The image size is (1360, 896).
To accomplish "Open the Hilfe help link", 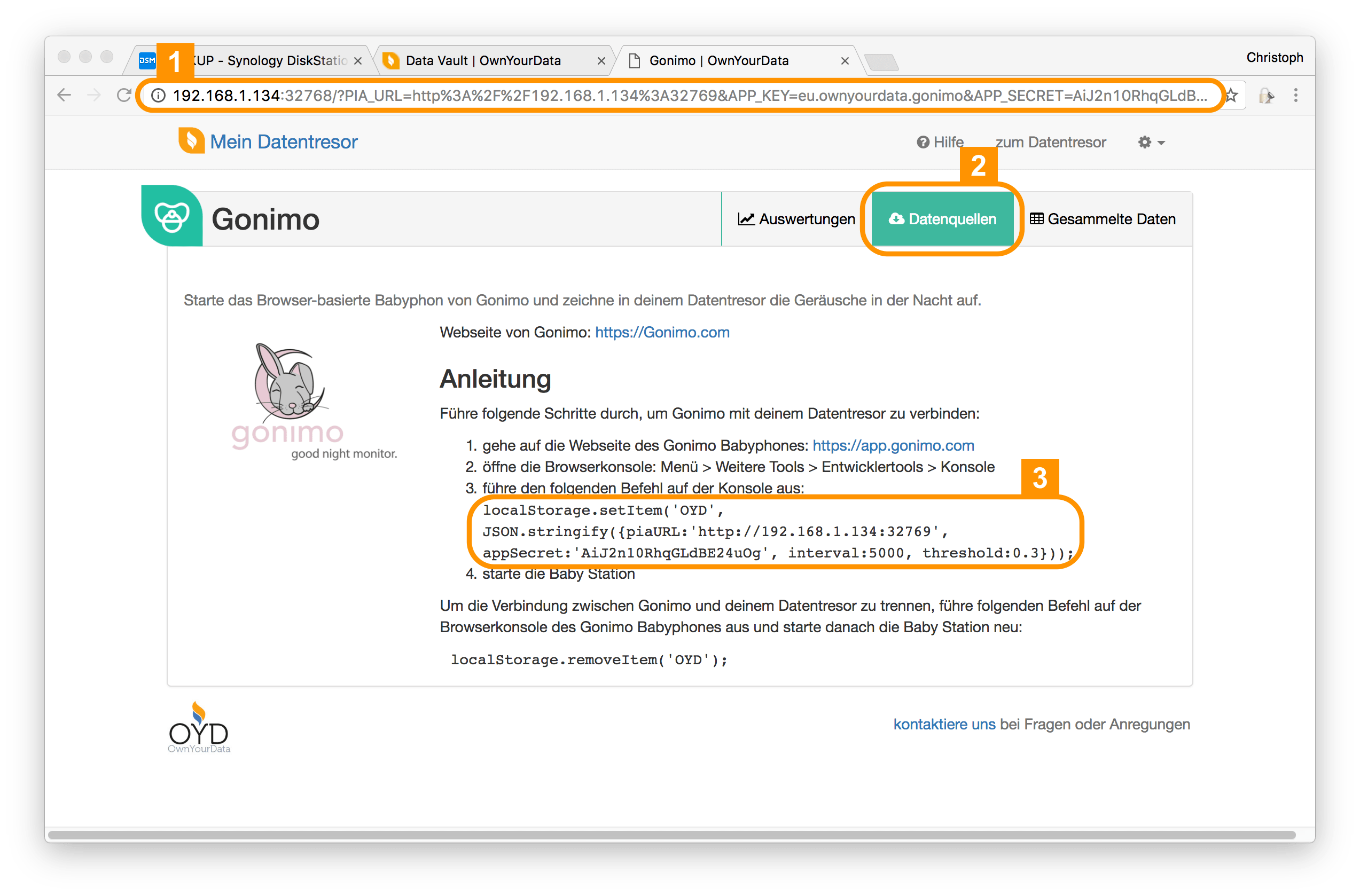I will (x=940, y=142).
